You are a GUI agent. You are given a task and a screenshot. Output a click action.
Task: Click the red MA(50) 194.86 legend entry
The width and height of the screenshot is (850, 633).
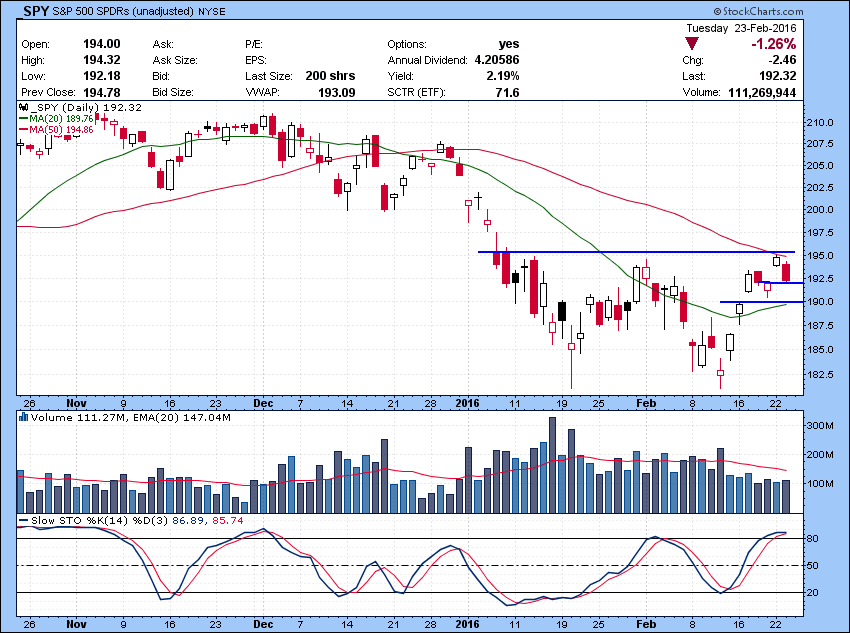click(56, 130)
